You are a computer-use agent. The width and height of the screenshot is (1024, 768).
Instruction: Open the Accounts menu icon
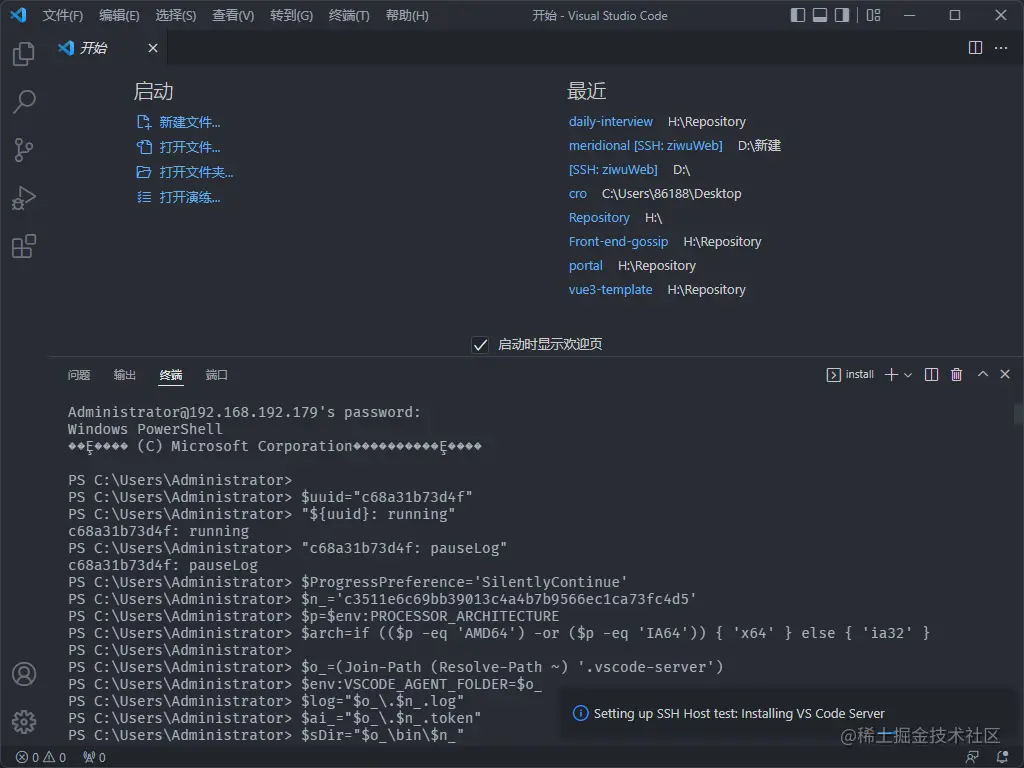(x=24, y=674)
